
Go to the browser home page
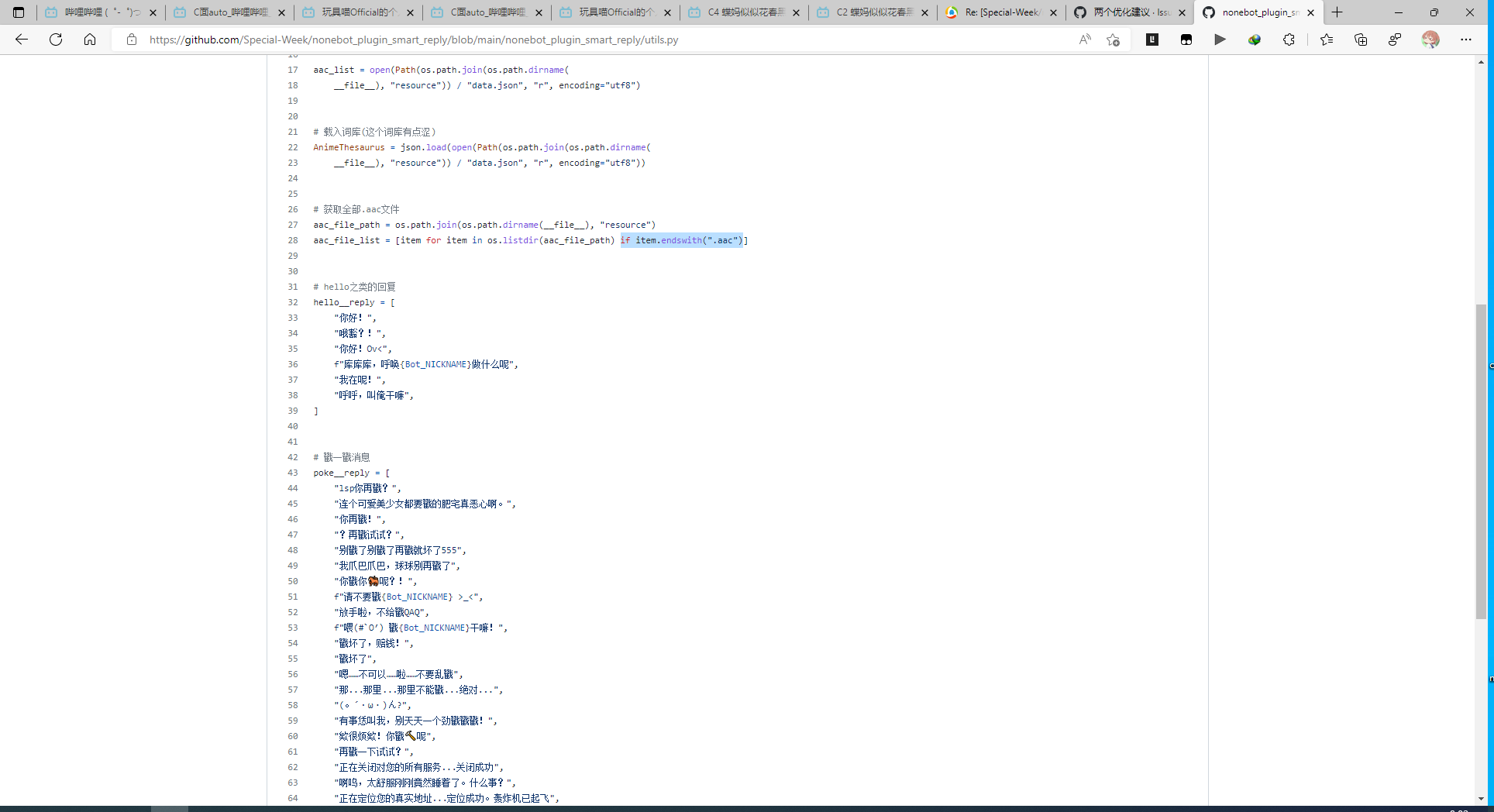[x=90, y=40]
